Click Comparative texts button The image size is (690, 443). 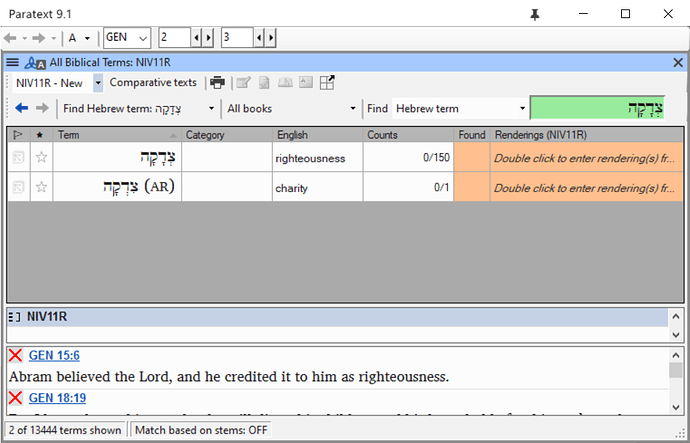[153, 82]
